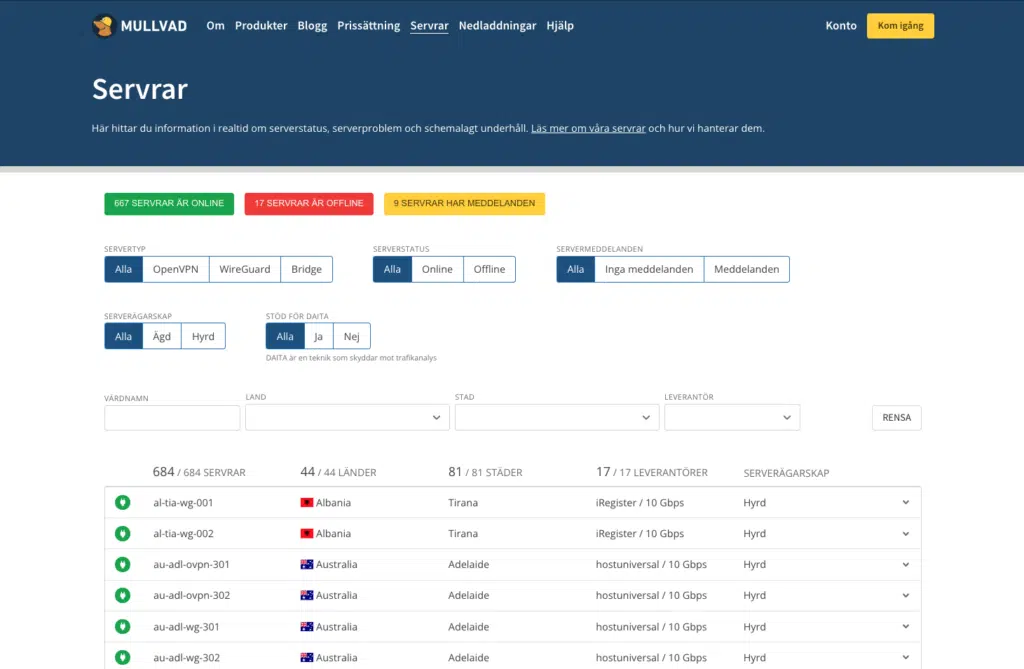
Task: Click Australia flag in au-adl-wg-301 row
Action: 307,627
